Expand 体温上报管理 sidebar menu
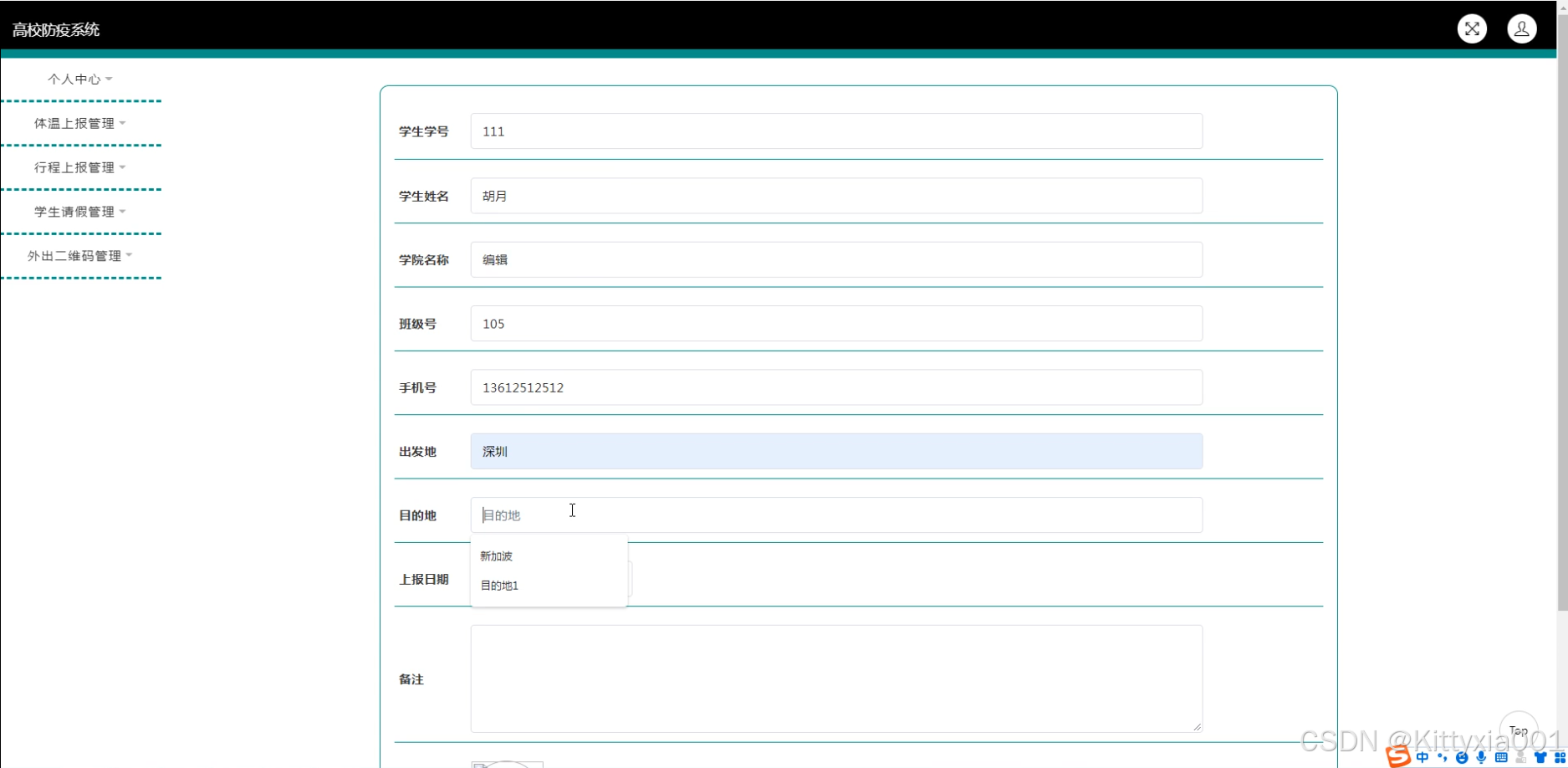1568x768 pixels. 80,123
